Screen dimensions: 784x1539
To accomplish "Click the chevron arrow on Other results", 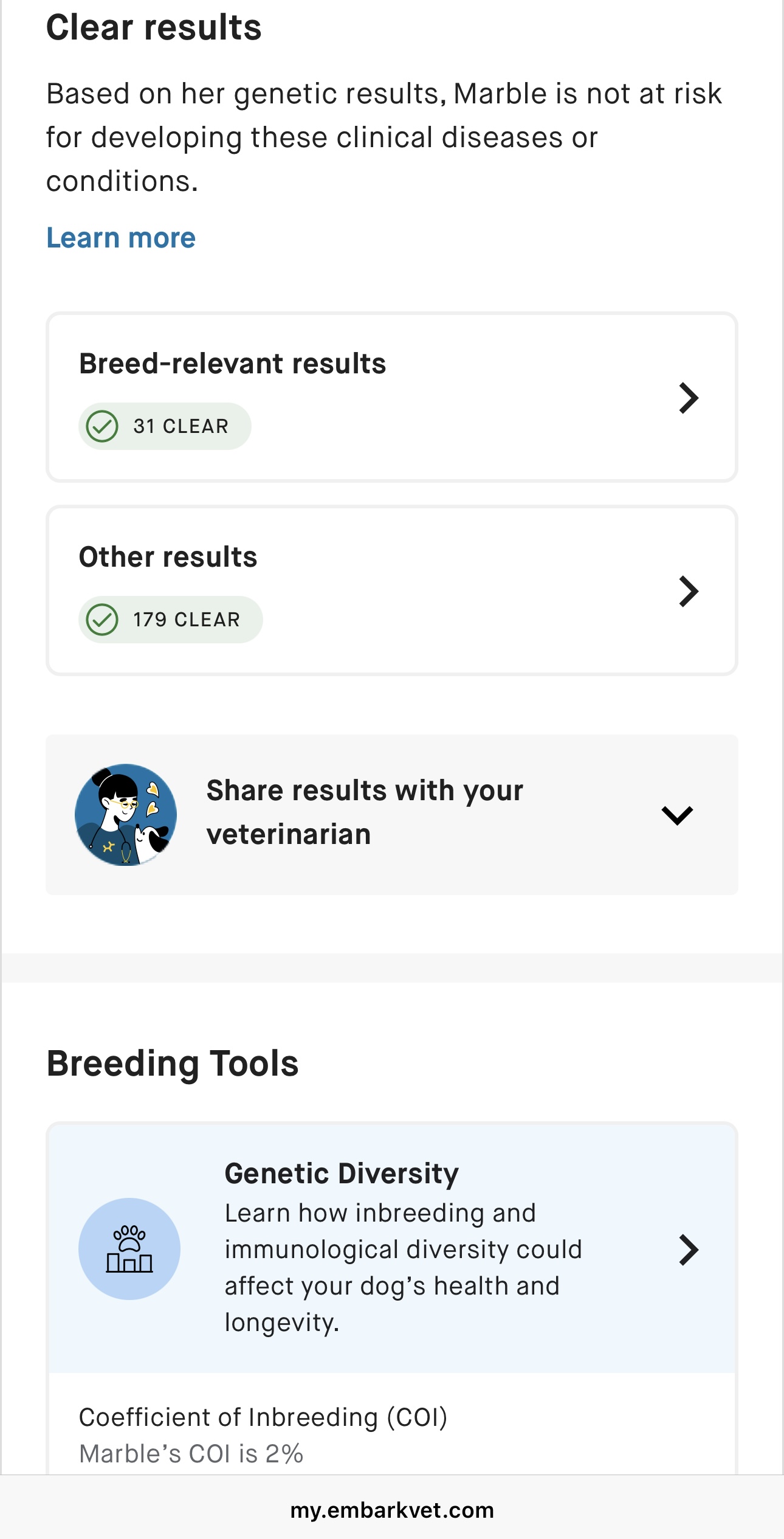I will (x=689, y=591).
